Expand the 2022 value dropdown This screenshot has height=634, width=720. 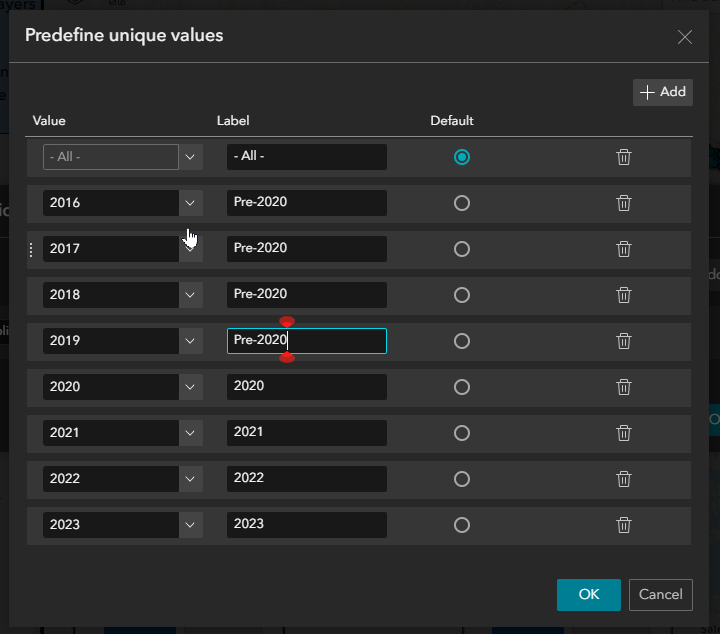191,479
